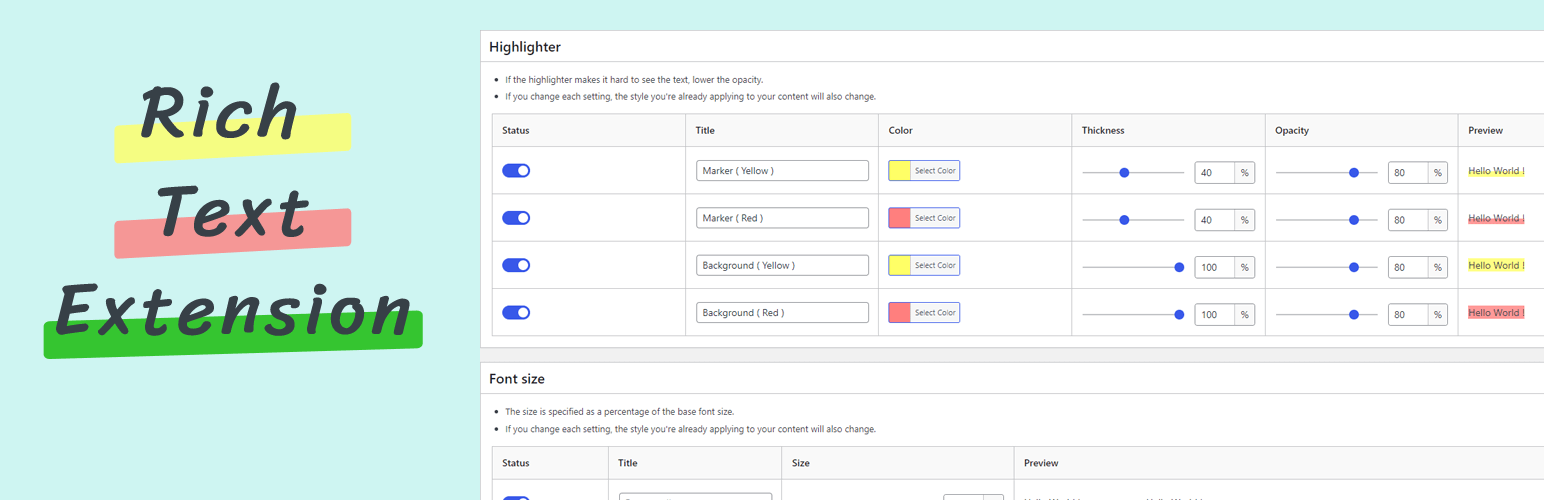Image resolution: width=1544 pixels, height=500 pixels.
Task: Click opacity slider handle for Background ( Yellow )
Action: [x=1354, y=267]
